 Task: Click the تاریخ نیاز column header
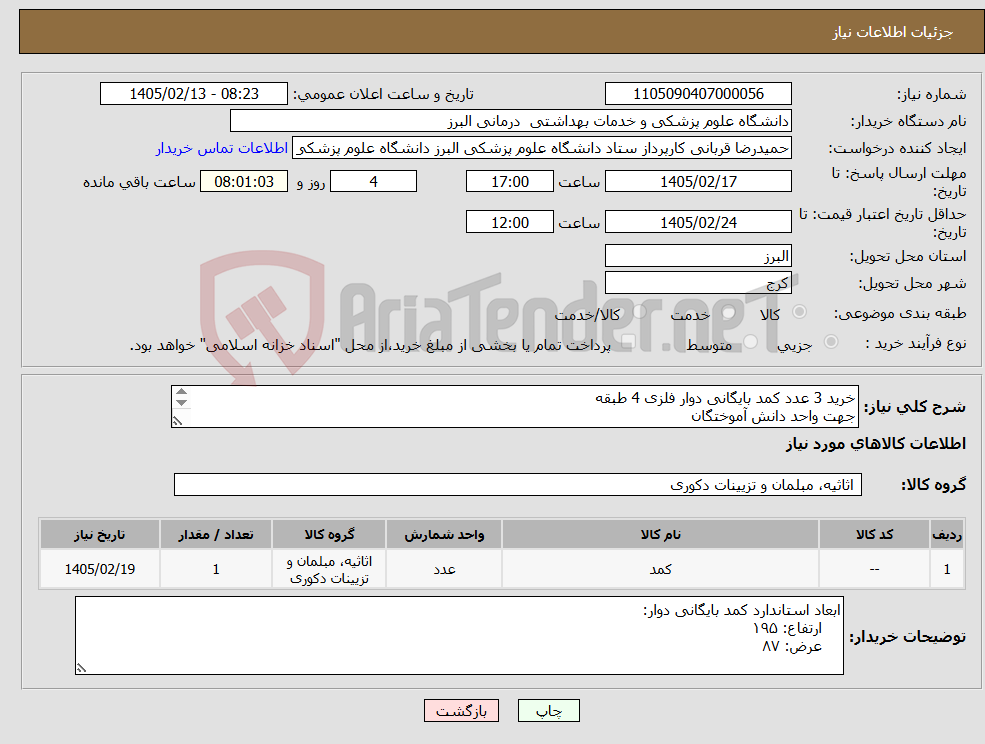(x=99, y=534)
